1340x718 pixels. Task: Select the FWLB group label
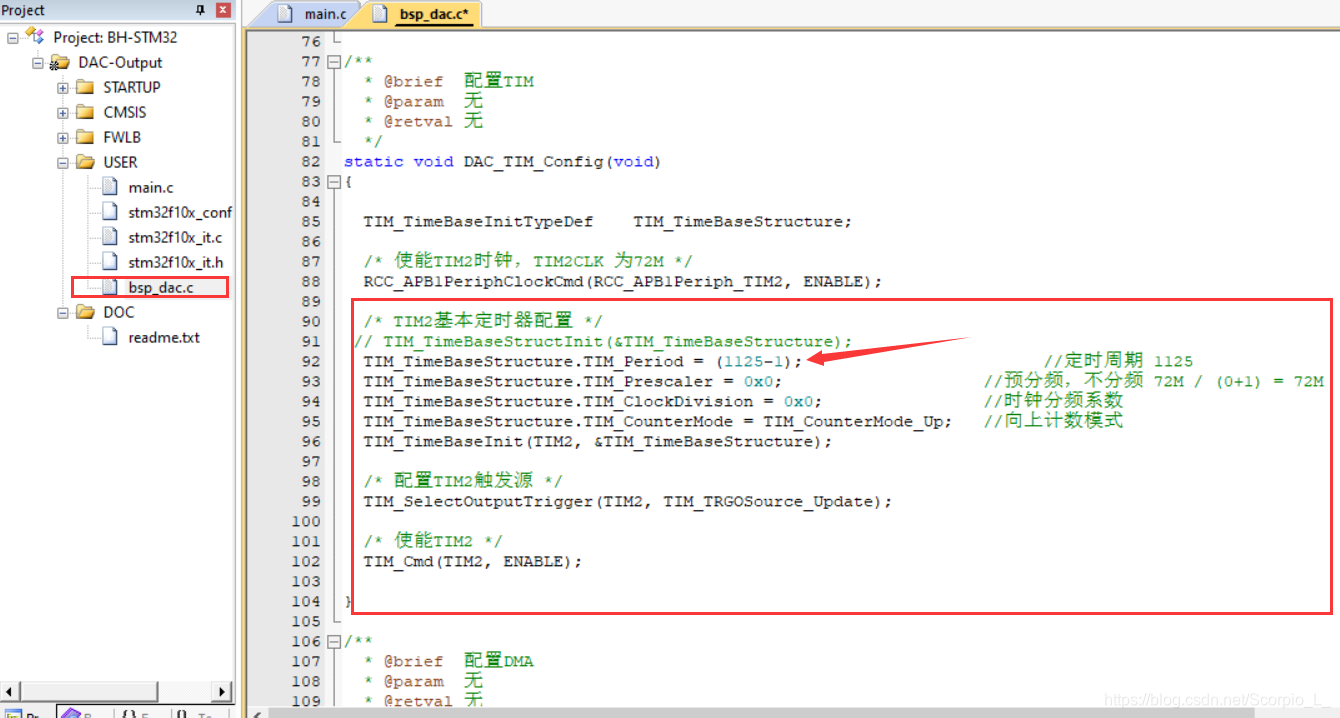click(x=122, y=137)
